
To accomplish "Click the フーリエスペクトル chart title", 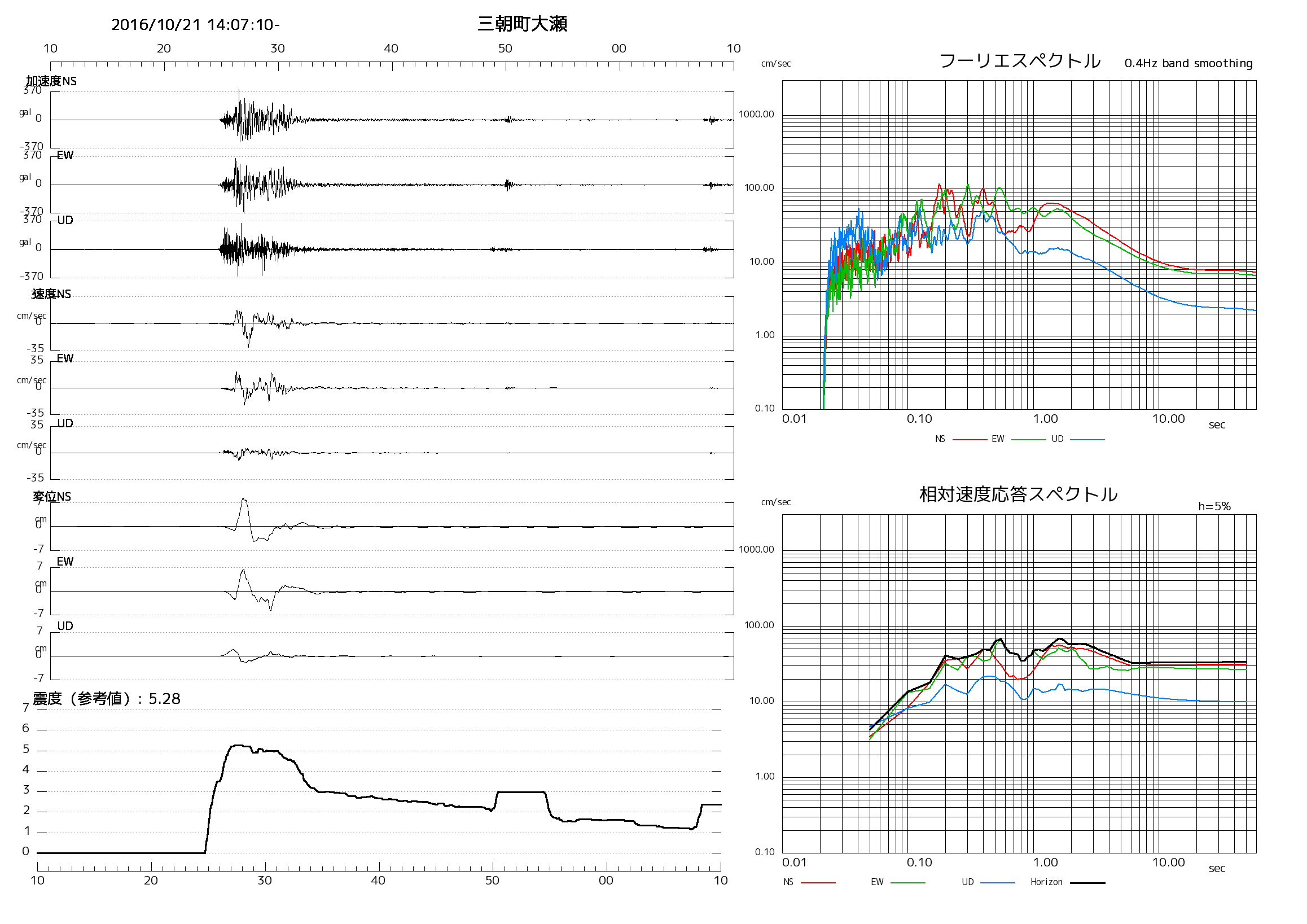I will point(1019,61).
